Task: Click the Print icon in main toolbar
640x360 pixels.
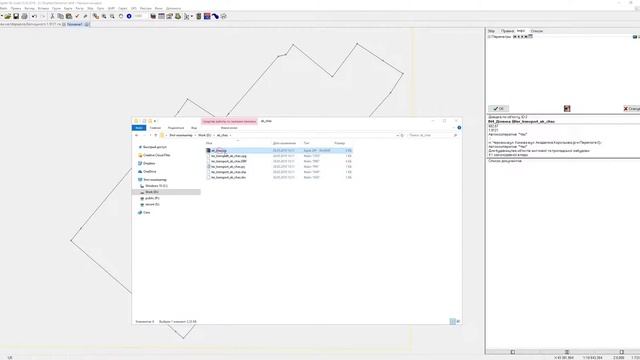Action: pos(24,16)
